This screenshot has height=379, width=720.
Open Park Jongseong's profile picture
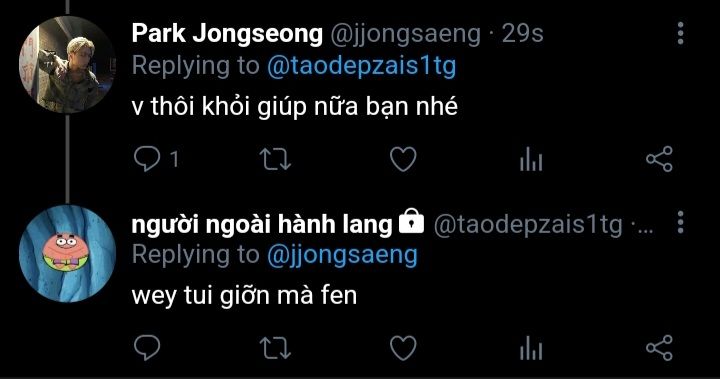tap(67, 64)
